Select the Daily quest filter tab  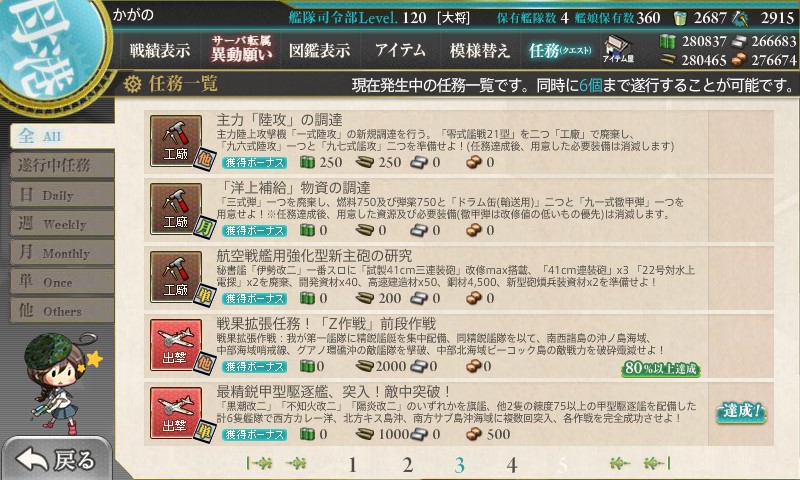[x=62, y=195]
